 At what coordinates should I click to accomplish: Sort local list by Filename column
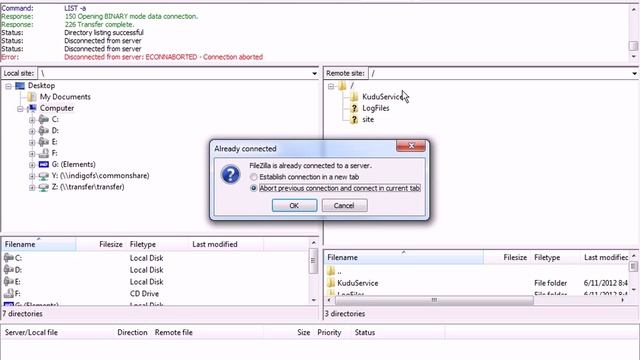[39, 244]
